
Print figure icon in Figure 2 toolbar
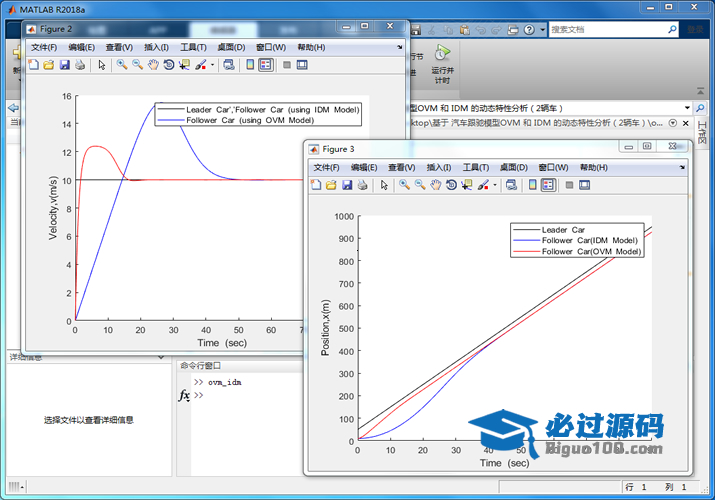coord(80,65)
